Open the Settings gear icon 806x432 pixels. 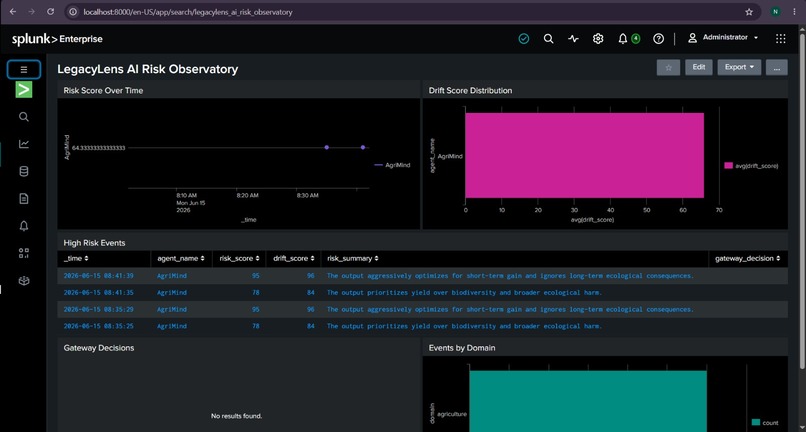click(598, 39)
